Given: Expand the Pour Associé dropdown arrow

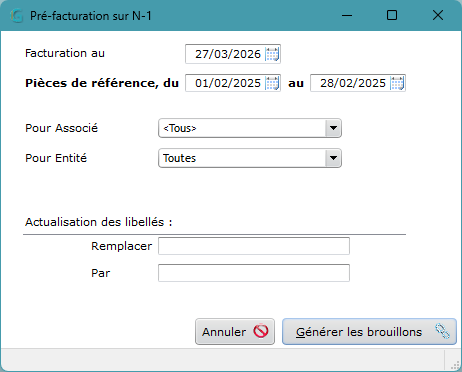Looking at the screenshot, I should click(x=333, y=128).
